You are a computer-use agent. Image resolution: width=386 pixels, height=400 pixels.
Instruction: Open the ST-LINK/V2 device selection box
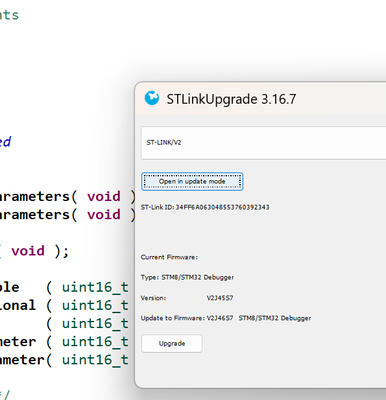[263, 143]
